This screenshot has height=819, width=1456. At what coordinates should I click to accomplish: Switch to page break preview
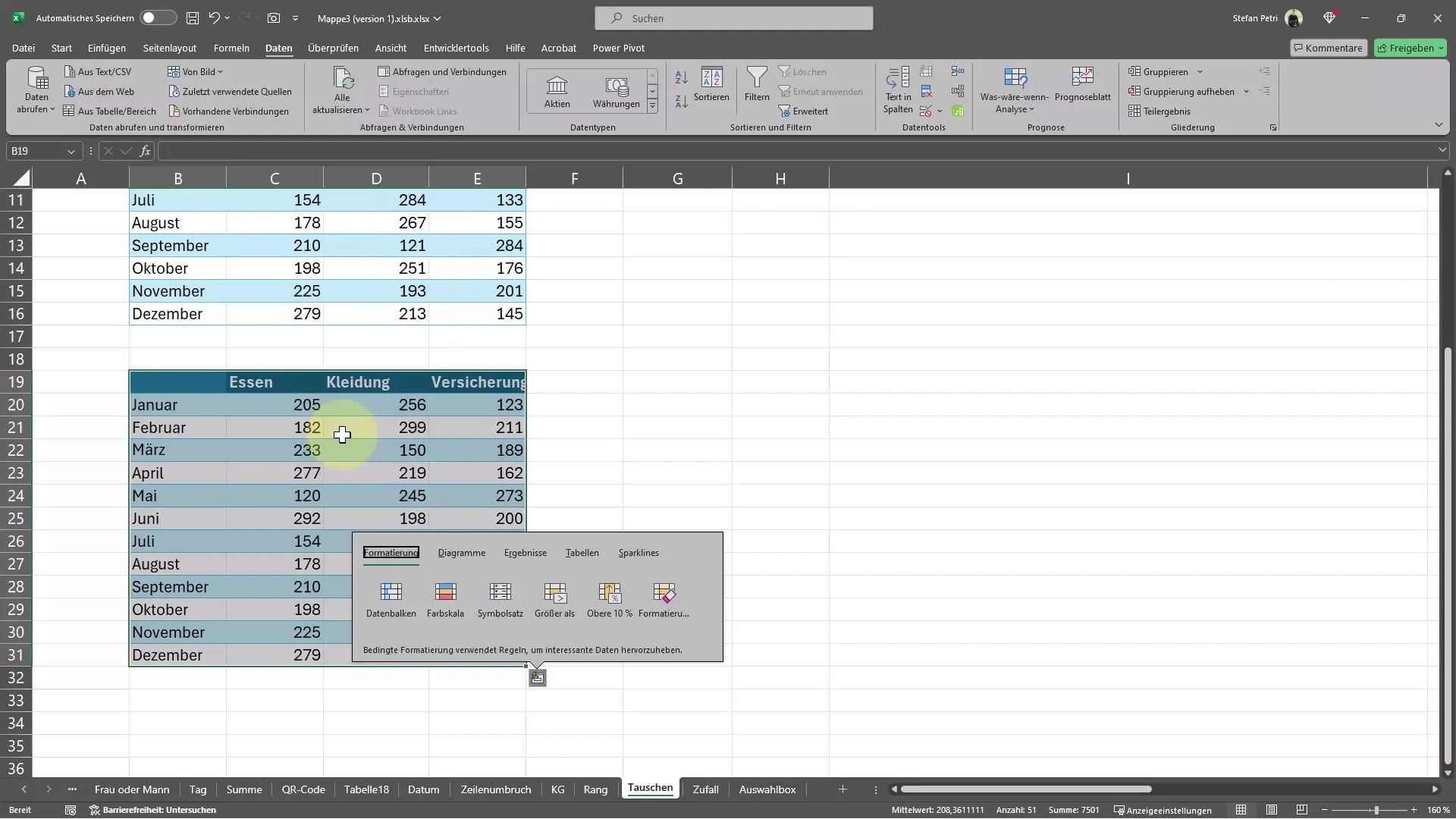1302,810
